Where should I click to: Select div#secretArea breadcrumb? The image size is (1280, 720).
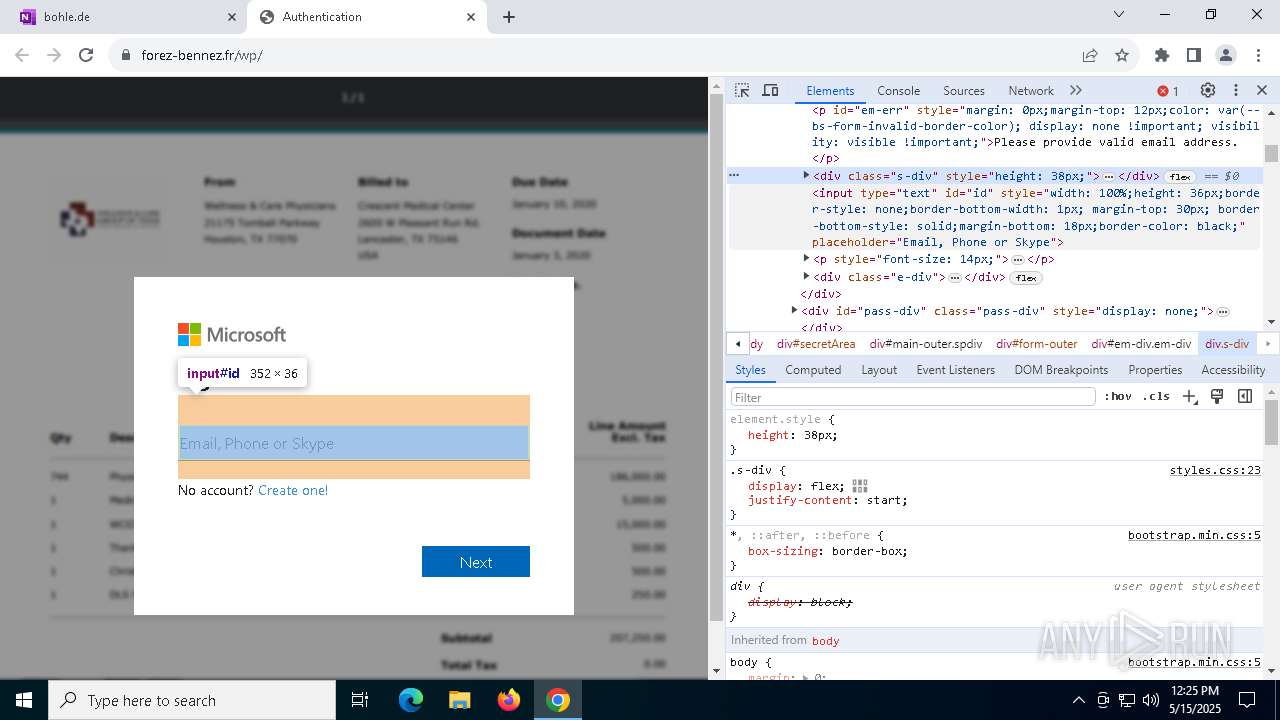point(816,344)
